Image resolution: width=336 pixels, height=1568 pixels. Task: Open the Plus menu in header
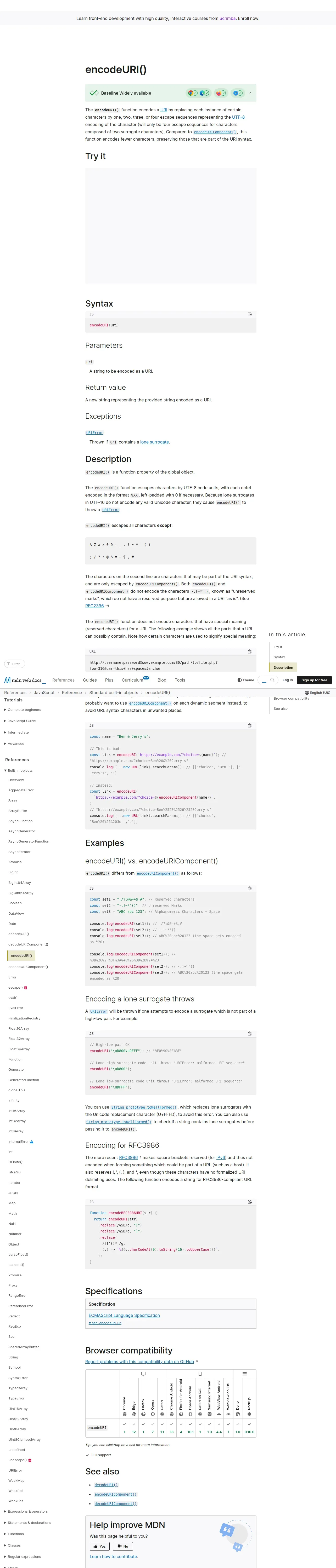109,680
